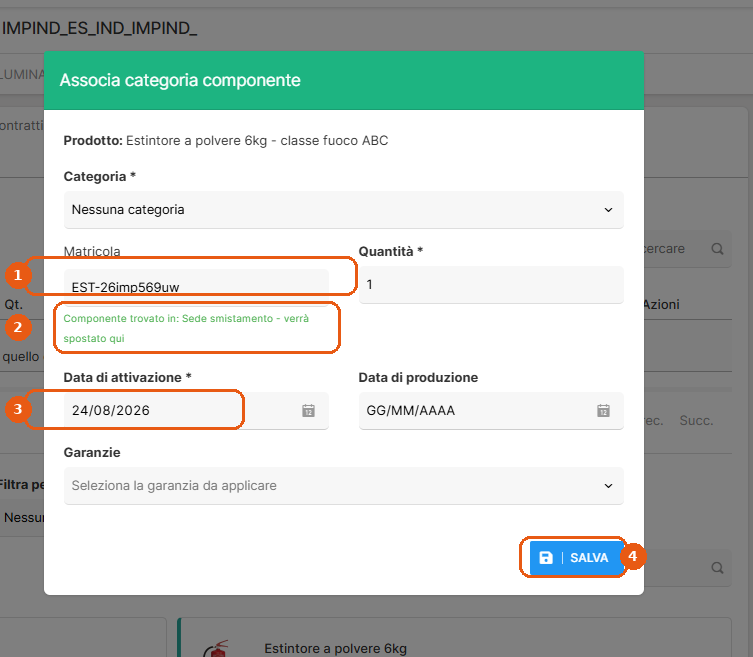Click the Prodotto Estintore a polvere 6kg text
Viewport: 753px width, 657px height.
tap(226, 141)
